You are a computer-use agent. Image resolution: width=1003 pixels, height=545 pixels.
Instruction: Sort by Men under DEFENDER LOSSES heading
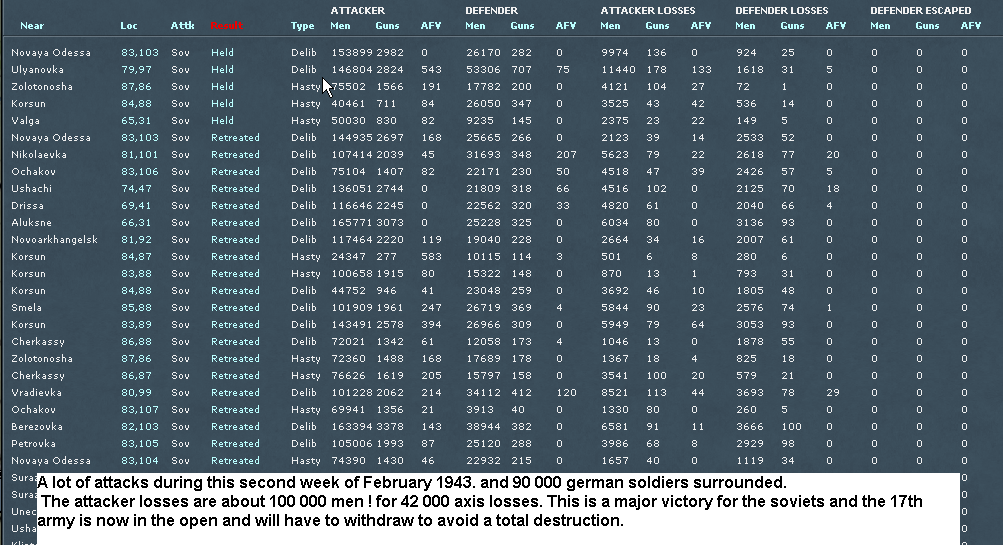[x=745, y=26]
